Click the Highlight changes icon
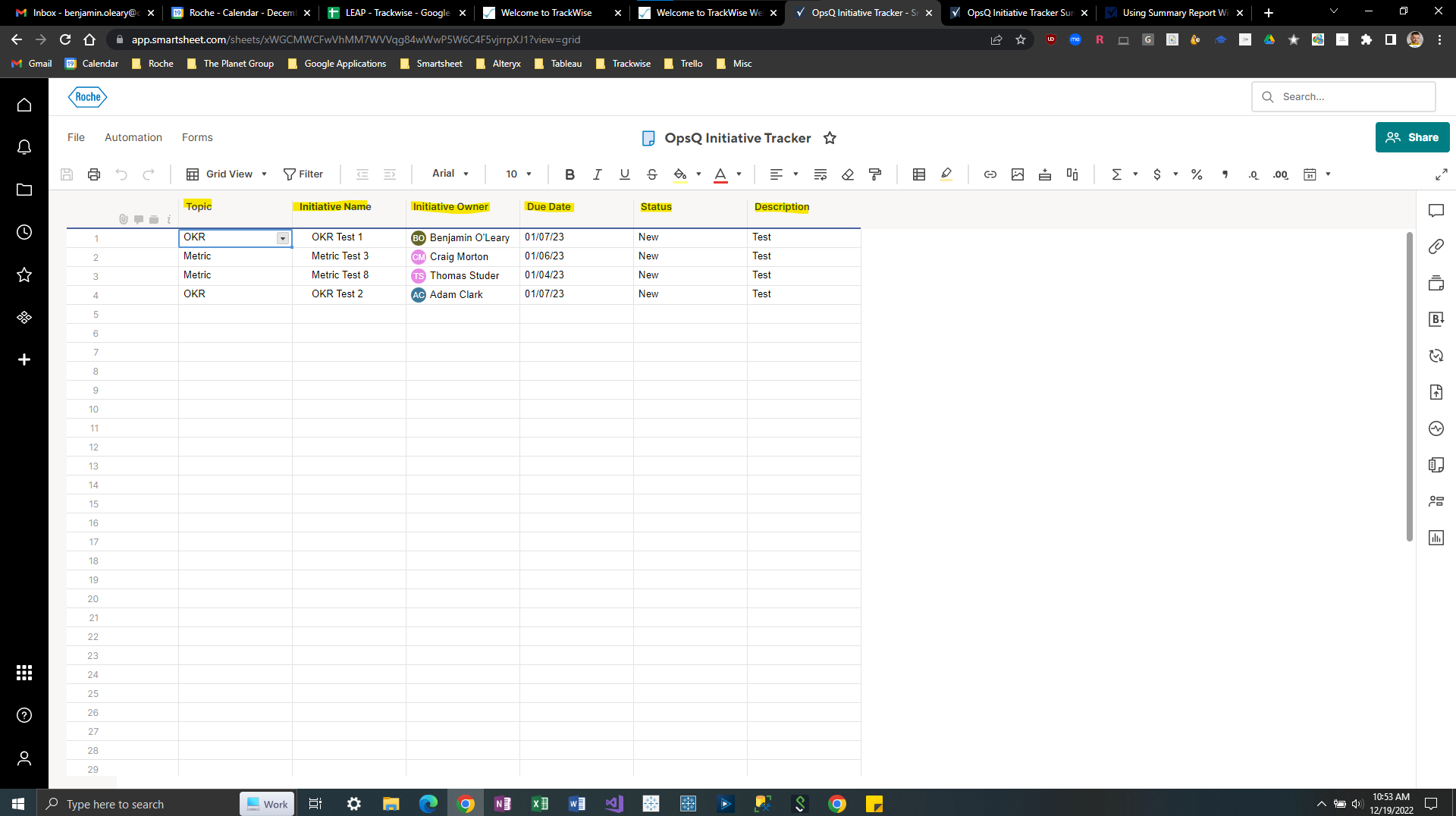1456x816 pixels. pos(946,174)
